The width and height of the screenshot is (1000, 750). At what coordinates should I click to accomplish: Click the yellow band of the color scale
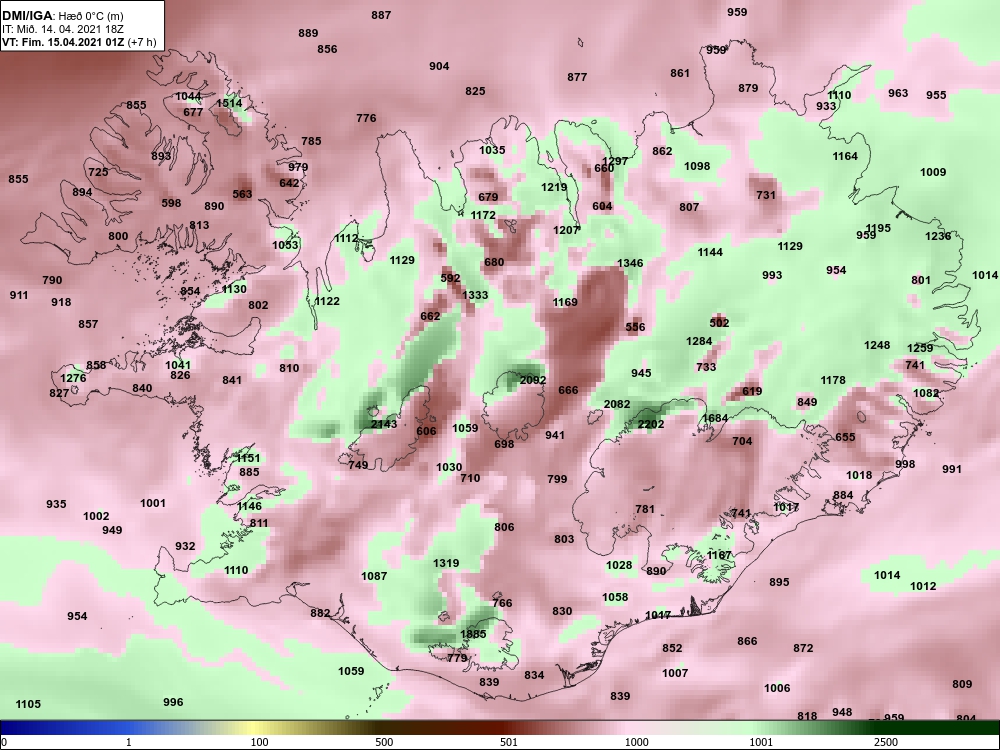coord(255,728)
